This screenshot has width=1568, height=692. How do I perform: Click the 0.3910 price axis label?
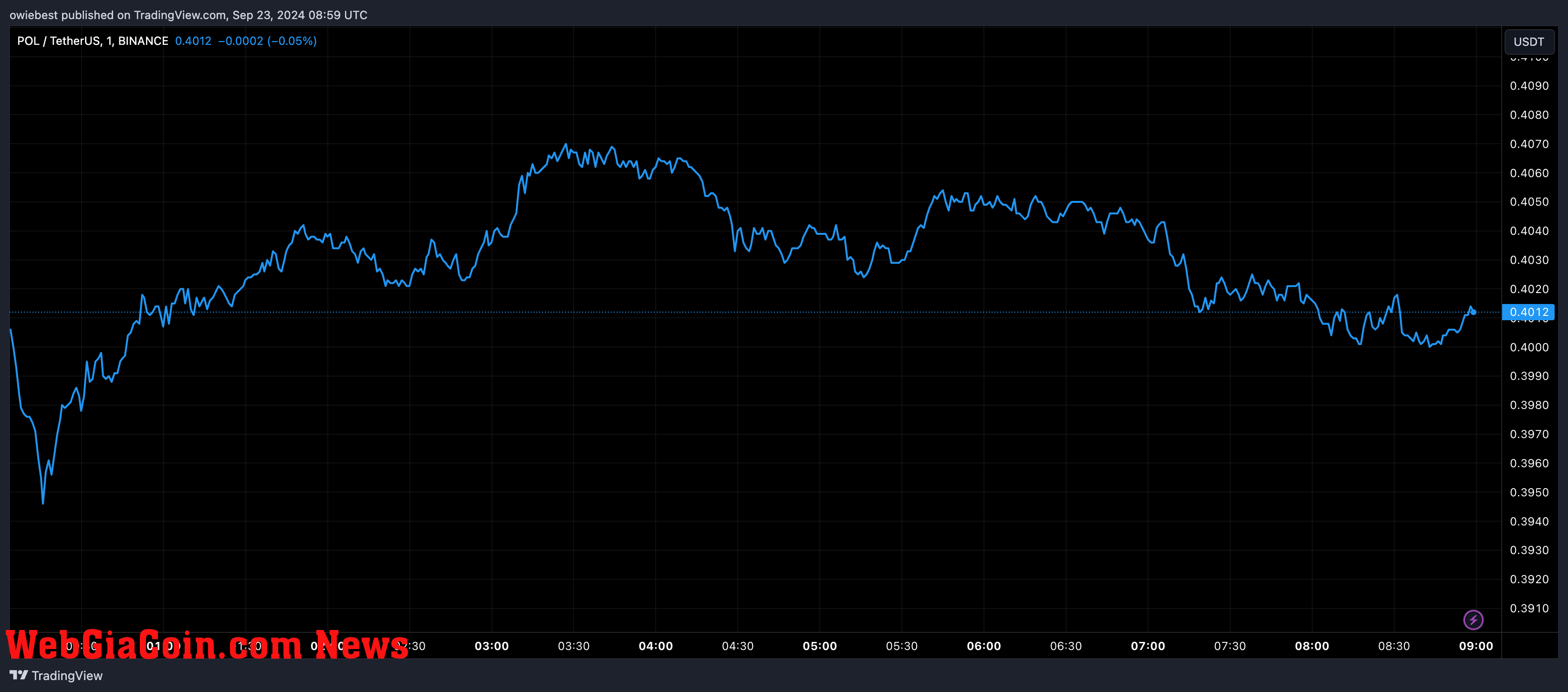[x=1529, y=608]
